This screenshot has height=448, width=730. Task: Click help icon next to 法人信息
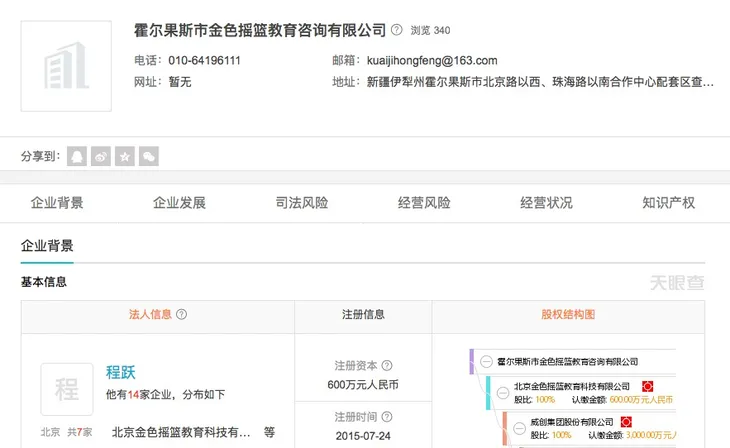[x=181, y=314]
